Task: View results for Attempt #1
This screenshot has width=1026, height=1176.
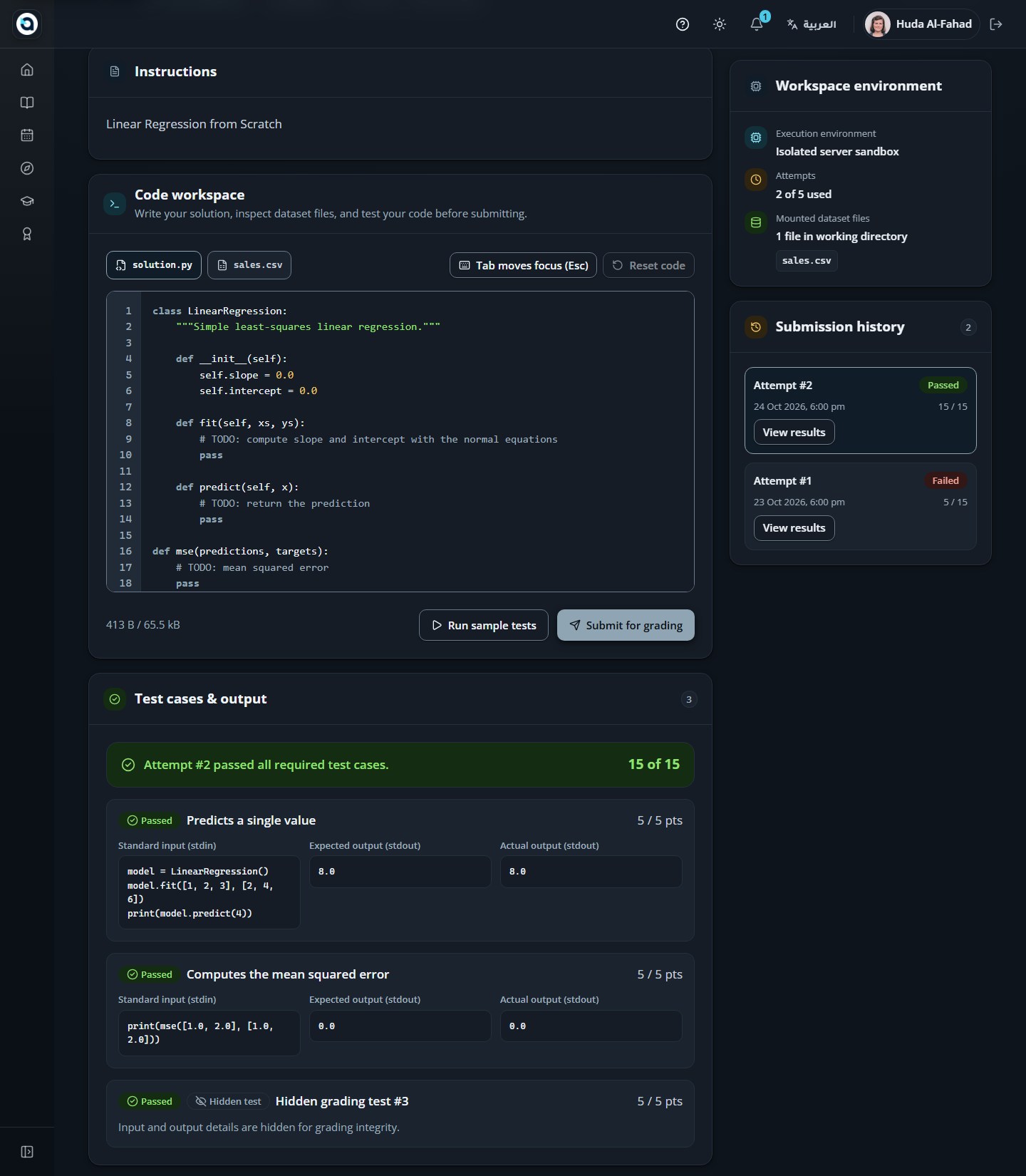Action: [794, 528]
